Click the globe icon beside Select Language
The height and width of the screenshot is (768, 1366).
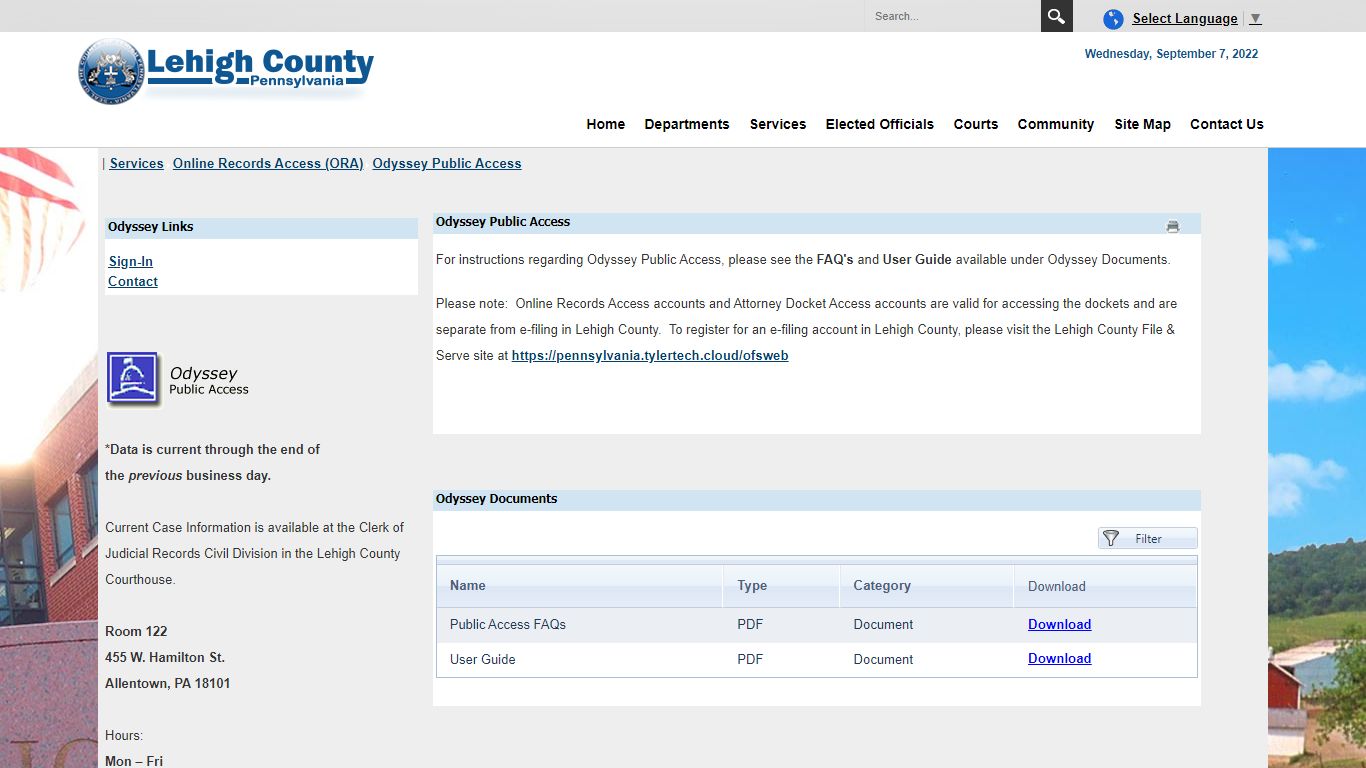pyautogui.click(x=1113, y=19)
